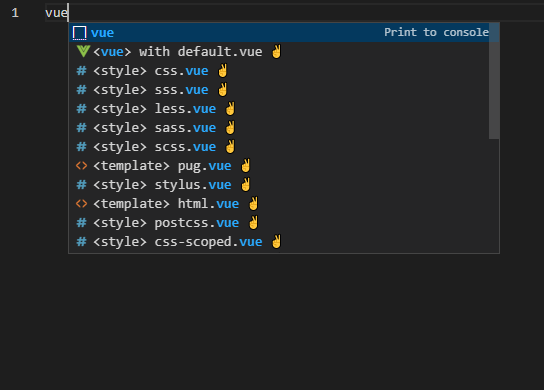Click the hash icon of less.vue row
Screen dimensions: 544x390
(82, 109)
